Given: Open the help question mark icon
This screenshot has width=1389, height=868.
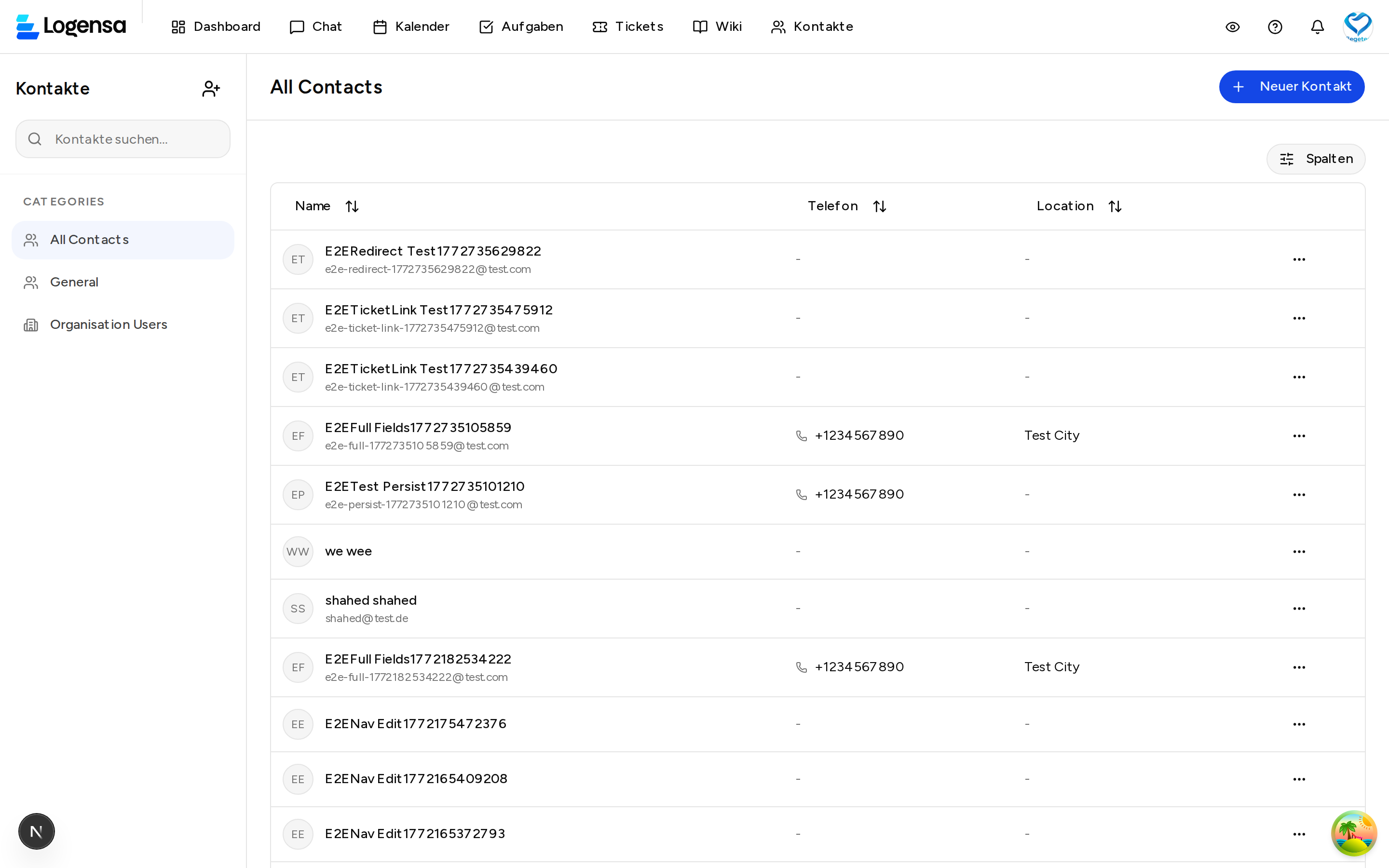Looking at the screenshot, I should click(1275, 27).
